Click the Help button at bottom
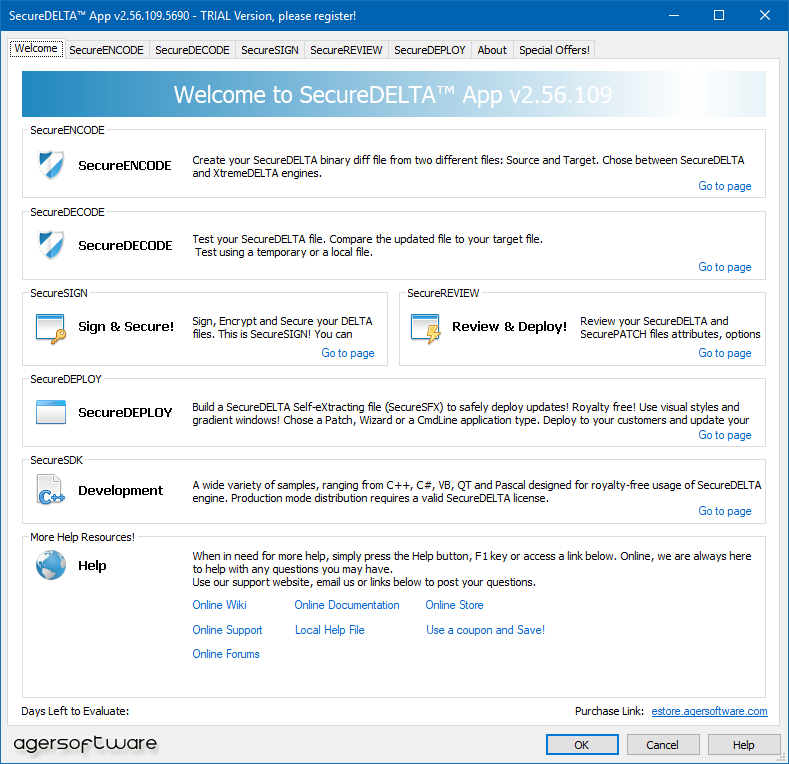789x764 pixels. click(x=744, y=745)
